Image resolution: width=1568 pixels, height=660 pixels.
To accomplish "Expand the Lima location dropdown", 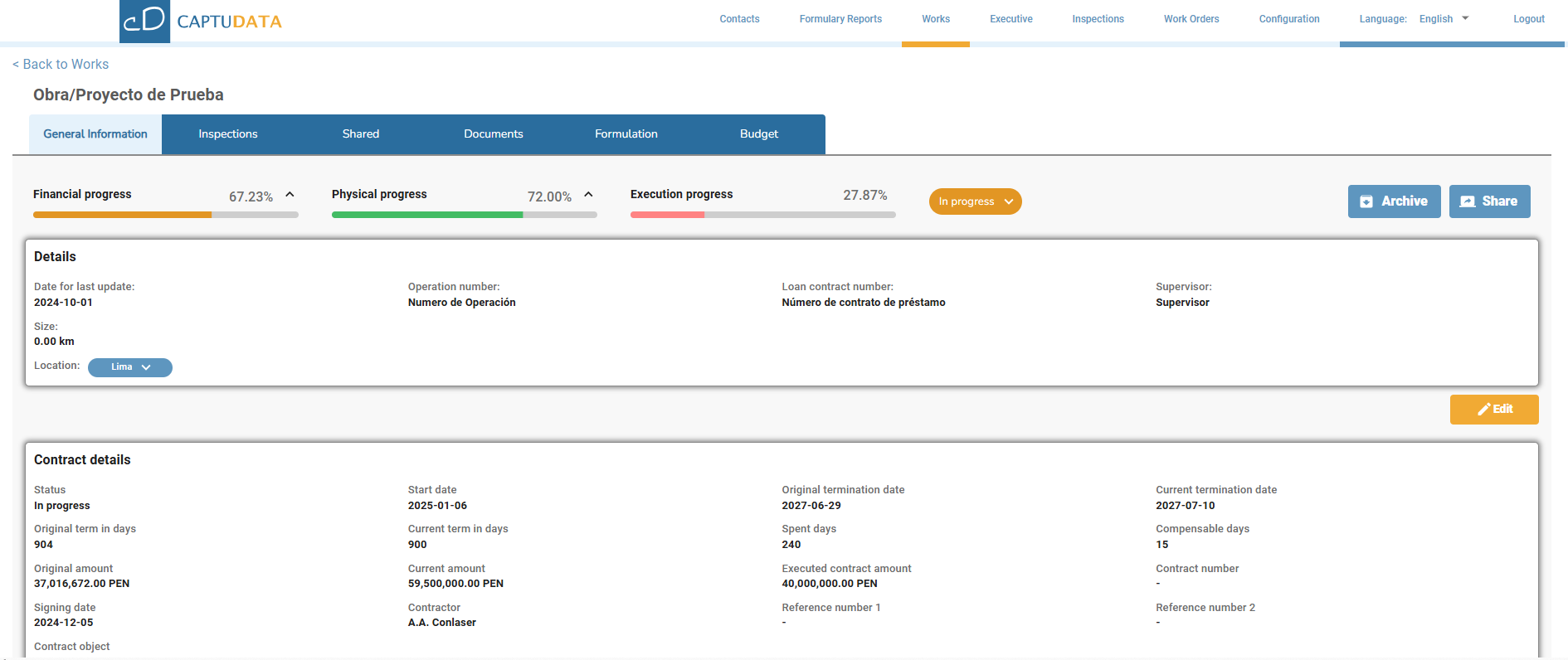I will (x=130, y=367).
